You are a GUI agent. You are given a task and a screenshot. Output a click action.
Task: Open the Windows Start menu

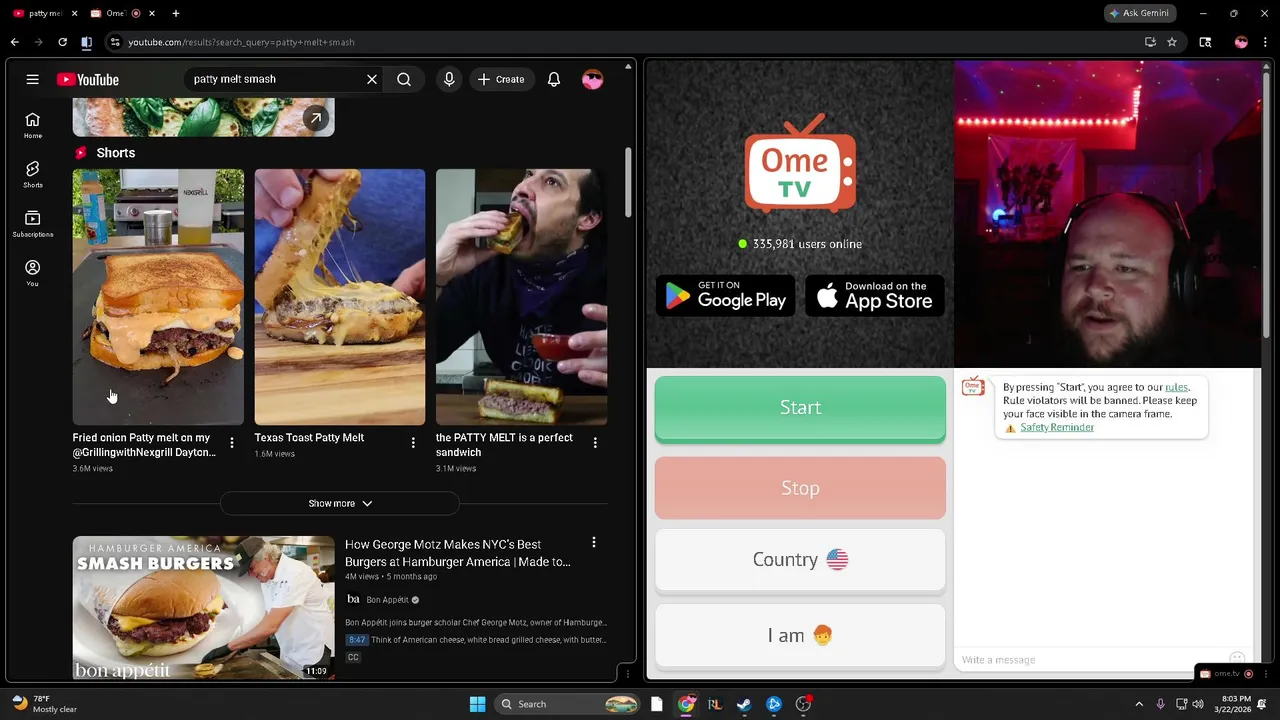477,704
